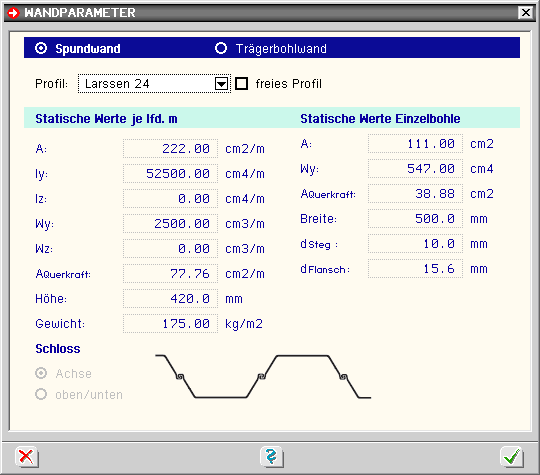Click the Gewicht field showing 175.00
The width and height of the screenshot is (540, 475).
coord(170,324)
